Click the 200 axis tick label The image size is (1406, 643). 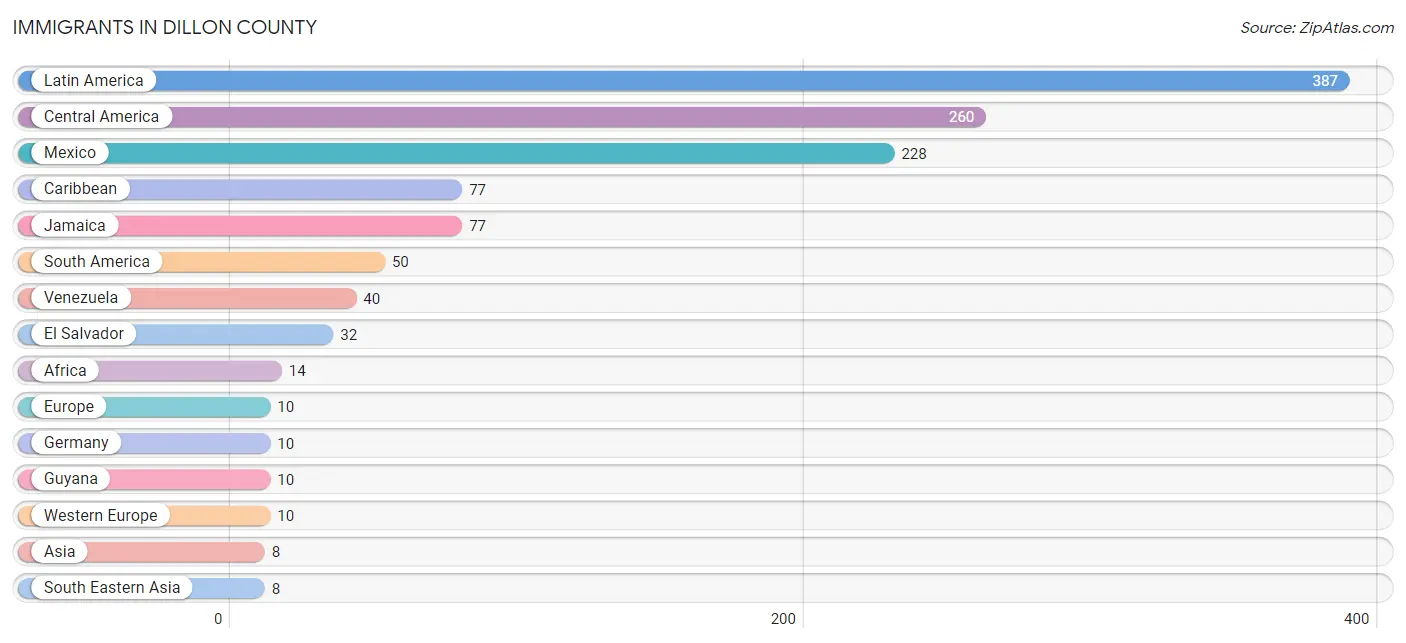783,619
